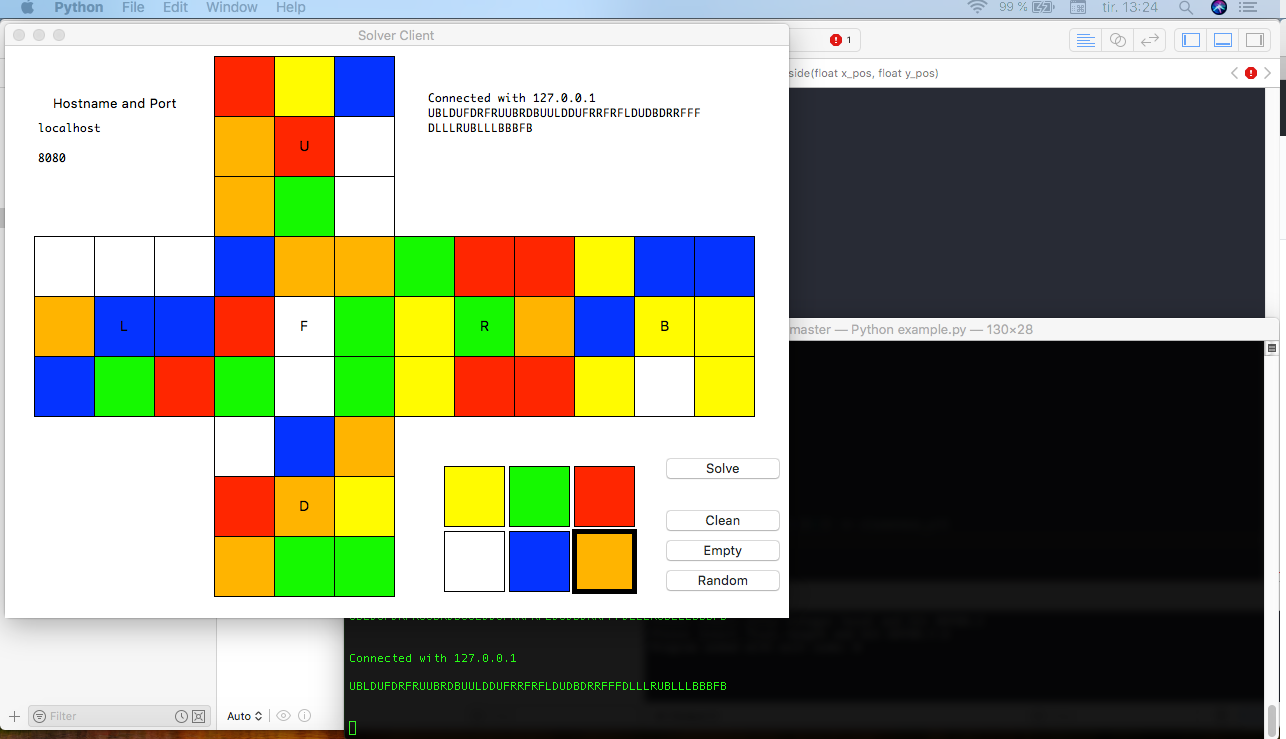The image size is (1286, 739).
Task: Click the variable info icon
Action: click(x=304, y=716)
